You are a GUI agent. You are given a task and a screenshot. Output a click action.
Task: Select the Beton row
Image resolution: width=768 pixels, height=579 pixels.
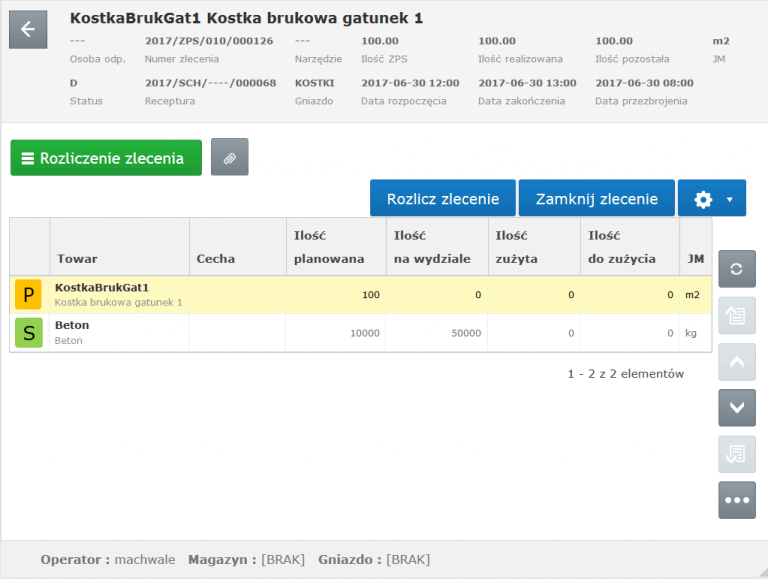click(360, 333)
